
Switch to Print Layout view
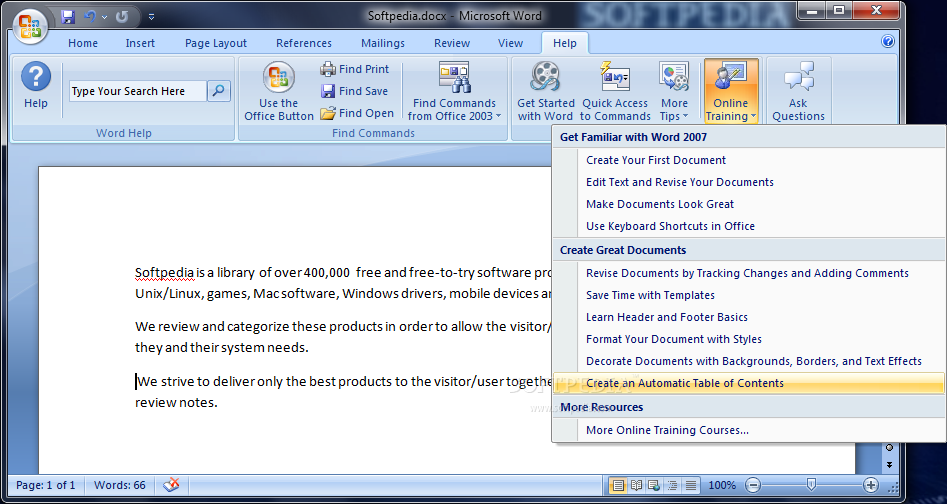617,485
